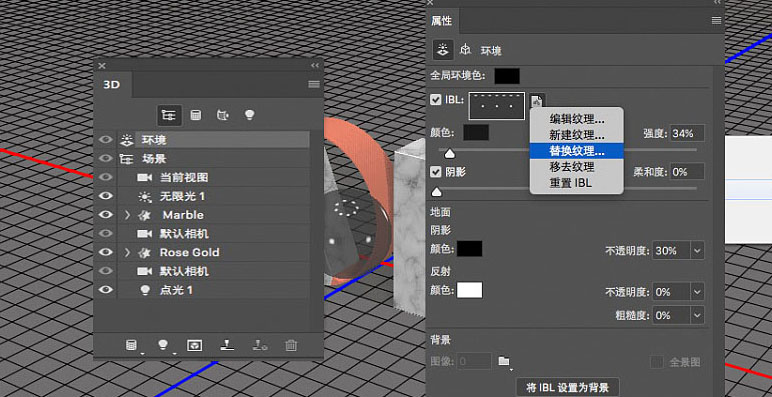Click the IBL texture file menu icon
This screenshot has height=397, width=772.
537,100
